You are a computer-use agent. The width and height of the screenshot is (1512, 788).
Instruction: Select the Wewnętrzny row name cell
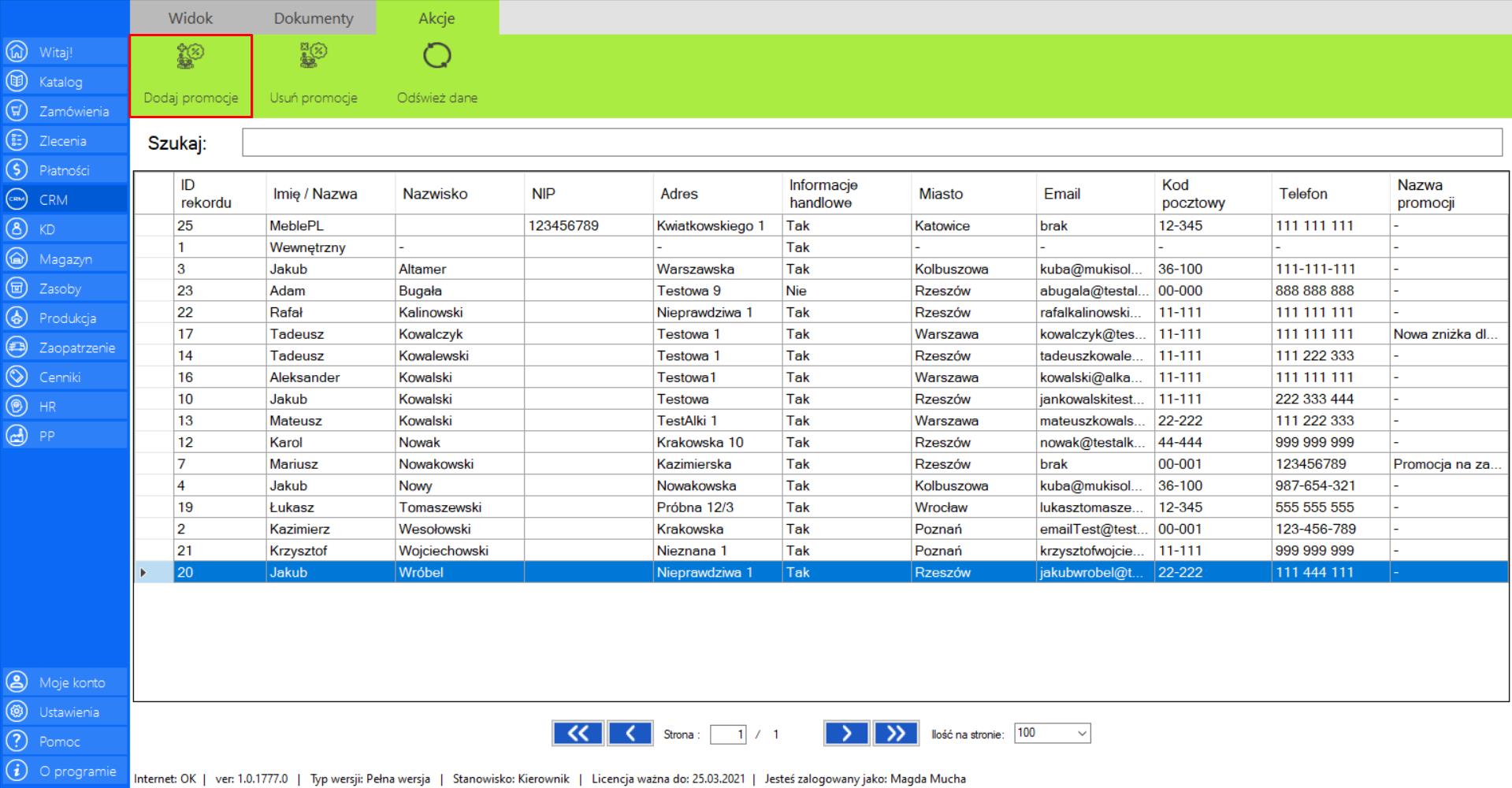[330, 247]
